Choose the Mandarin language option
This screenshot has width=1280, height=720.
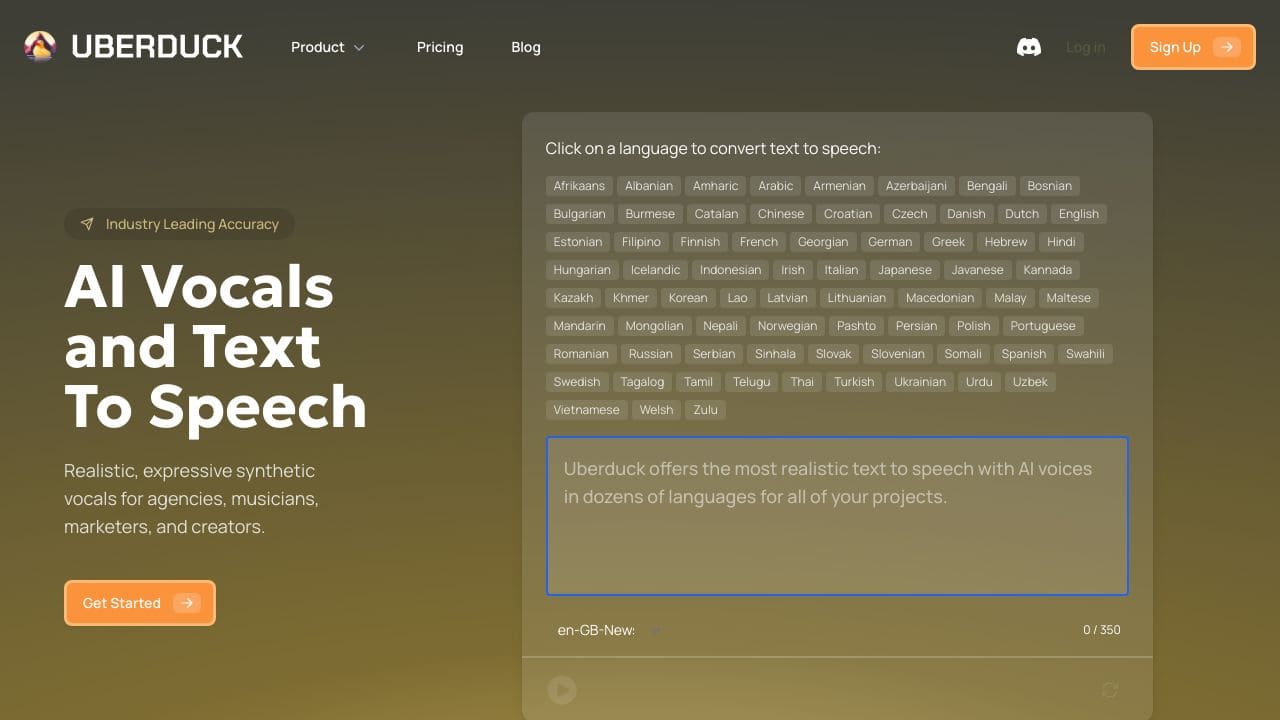(x=580, y=326)
